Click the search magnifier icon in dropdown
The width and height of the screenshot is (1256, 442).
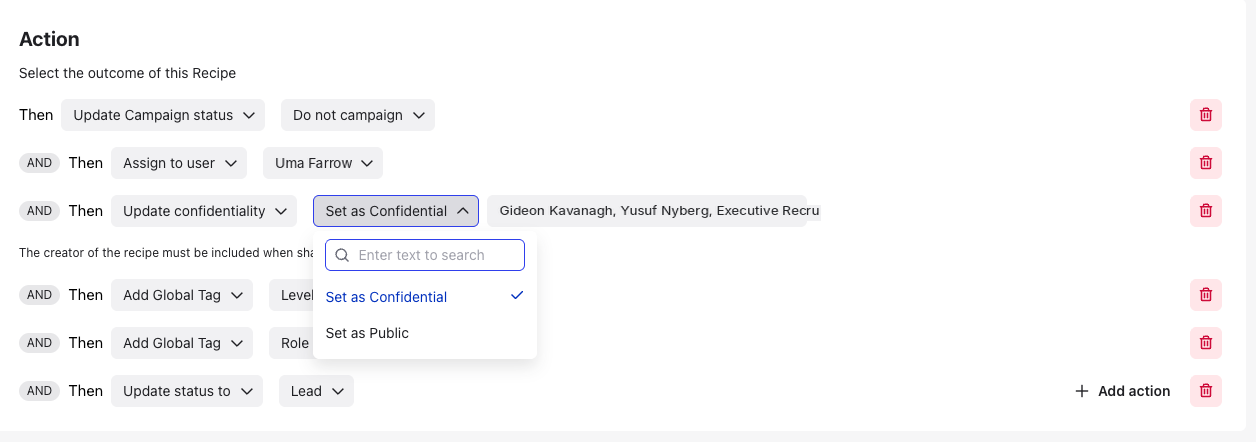click(x=342, y=255)
